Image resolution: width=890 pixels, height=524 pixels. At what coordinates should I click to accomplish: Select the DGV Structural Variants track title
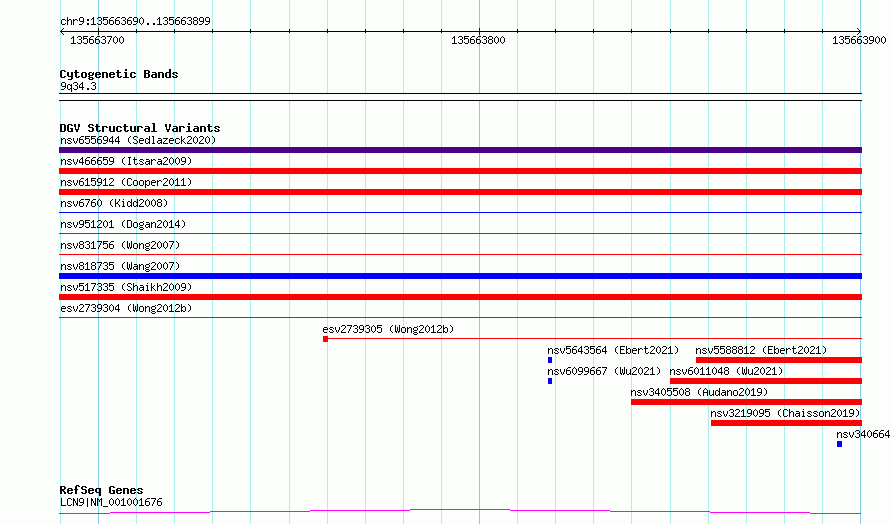(x=140, y=128)
